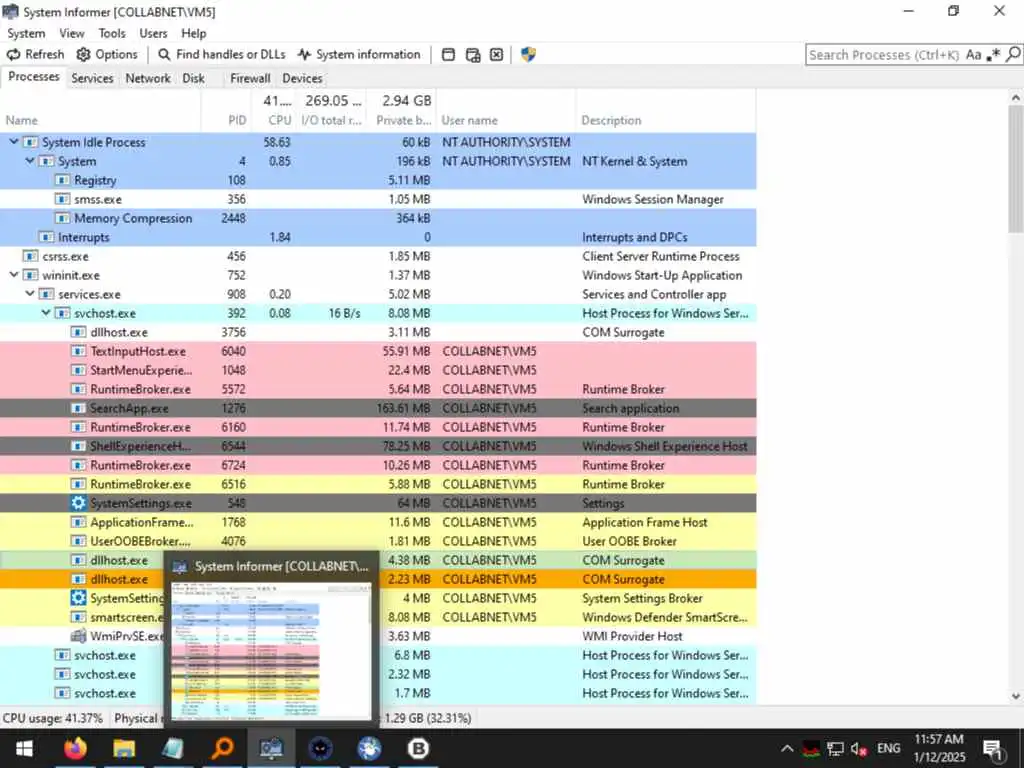Click the muted volume tray icon
1024x768 pixels.
click(859, 748)
